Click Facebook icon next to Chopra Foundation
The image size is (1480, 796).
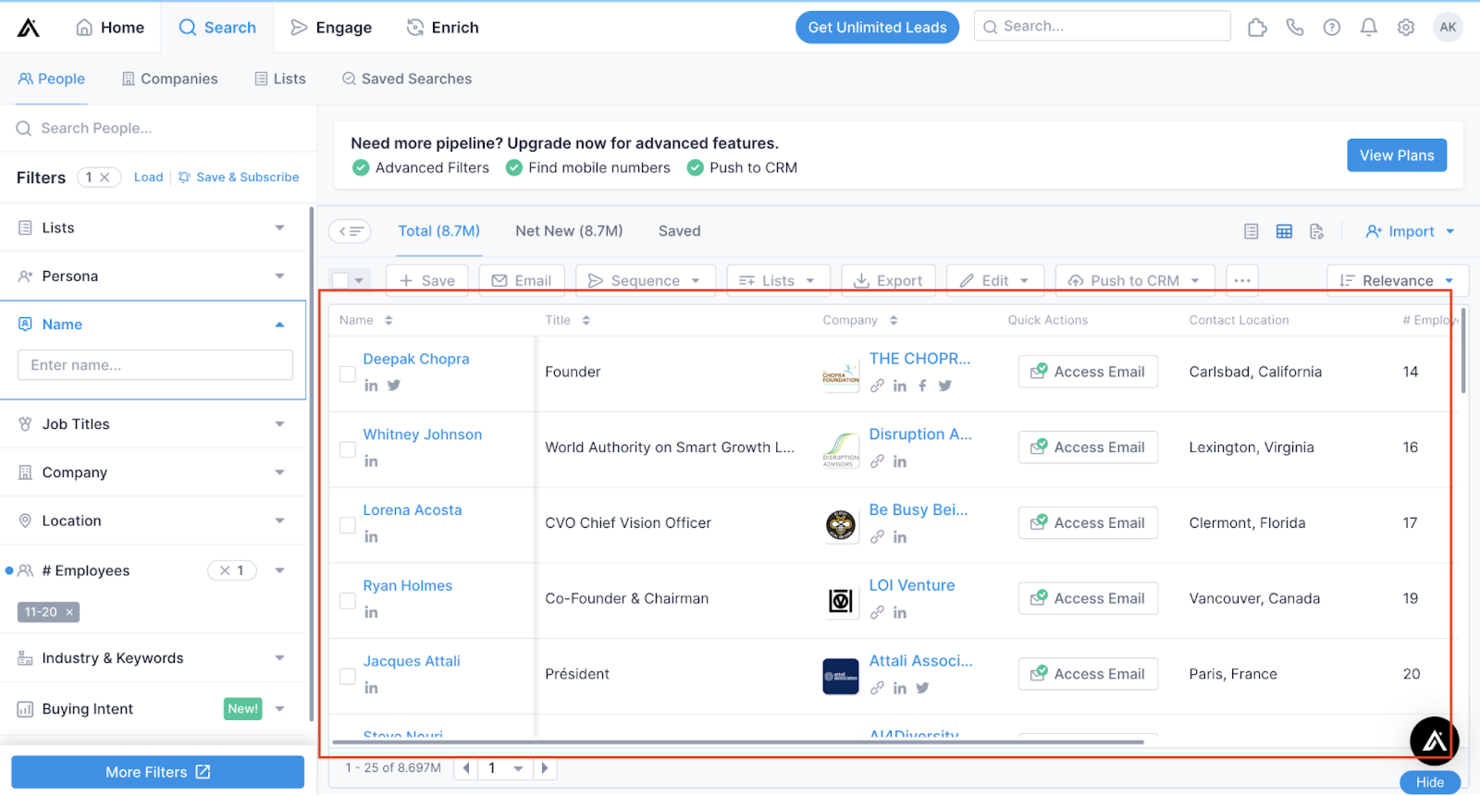[921, 385]
